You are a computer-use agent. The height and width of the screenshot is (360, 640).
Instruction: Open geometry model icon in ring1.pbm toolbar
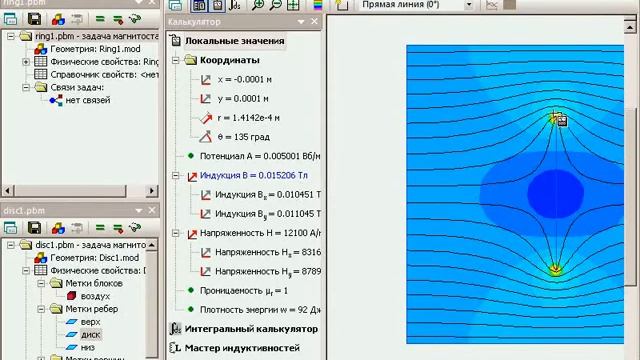pyautogui.click(x=58, y=19)
